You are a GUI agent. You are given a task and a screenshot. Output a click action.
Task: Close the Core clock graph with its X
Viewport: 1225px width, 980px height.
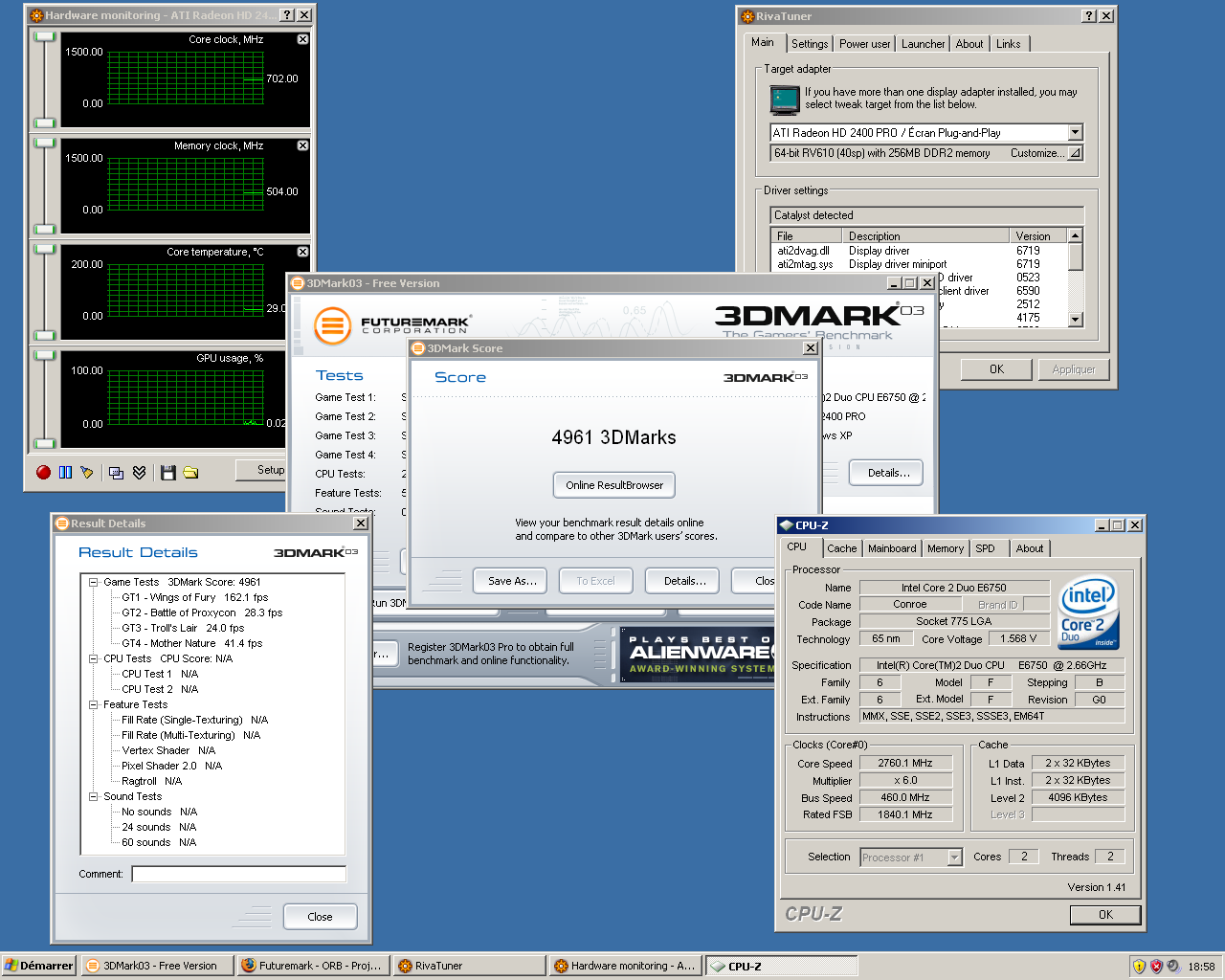pyautogui.click(x=302, y=39)
